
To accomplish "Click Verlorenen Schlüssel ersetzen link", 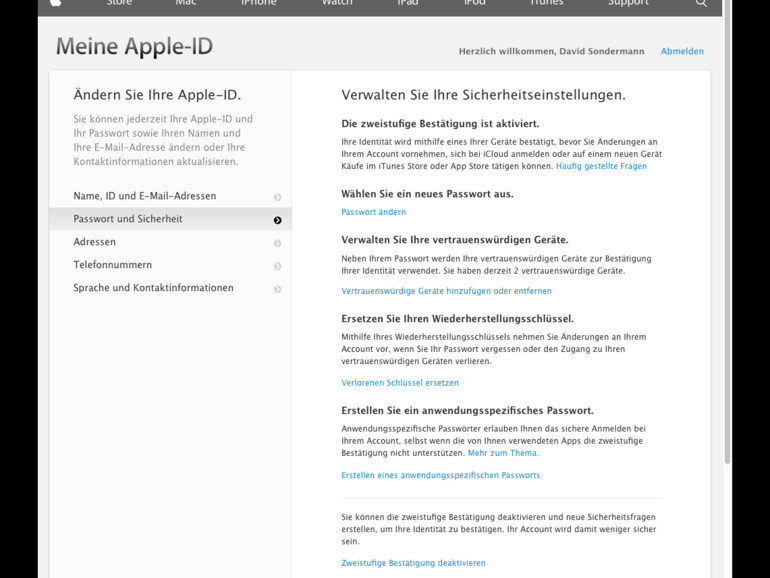I will point(400,383).
